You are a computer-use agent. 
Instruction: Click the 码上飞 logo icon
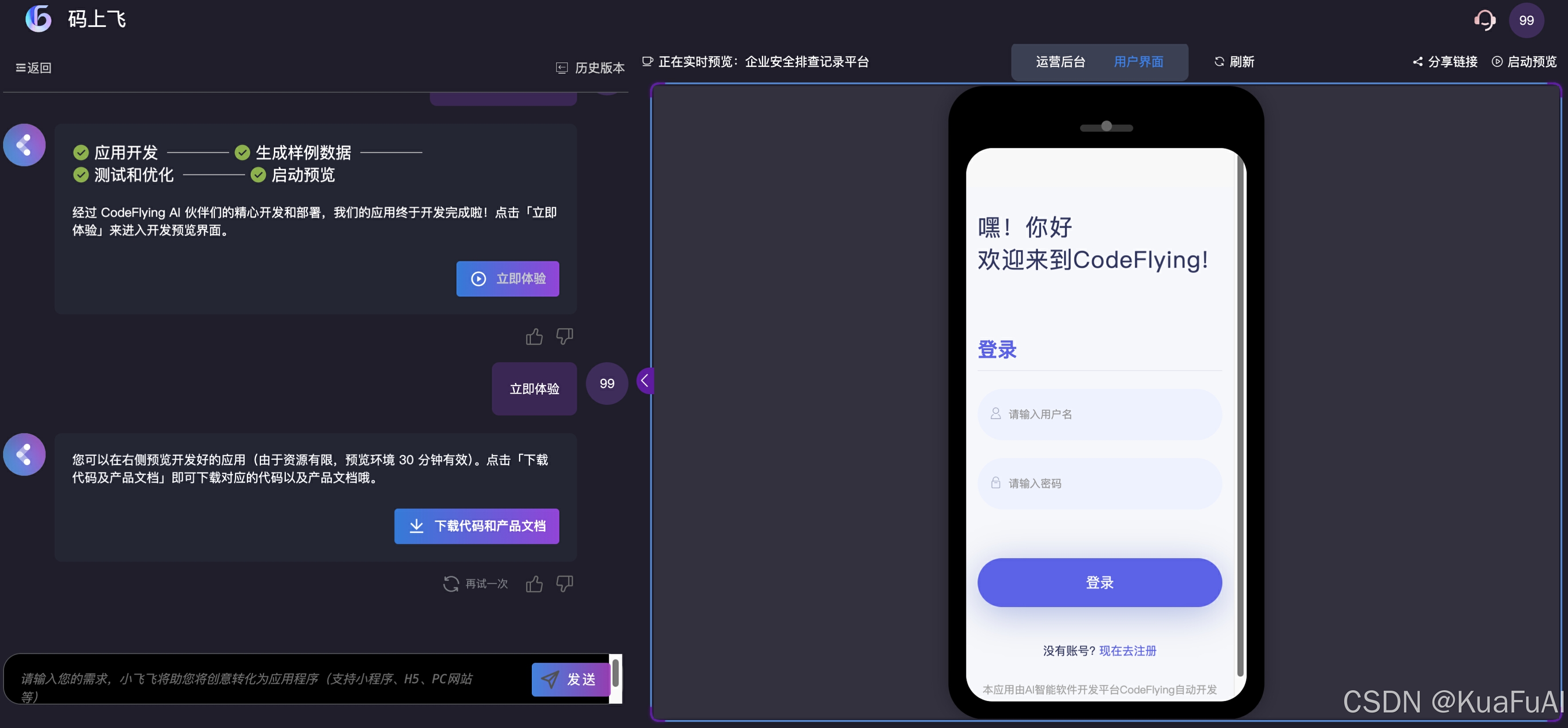pos(38,19)
